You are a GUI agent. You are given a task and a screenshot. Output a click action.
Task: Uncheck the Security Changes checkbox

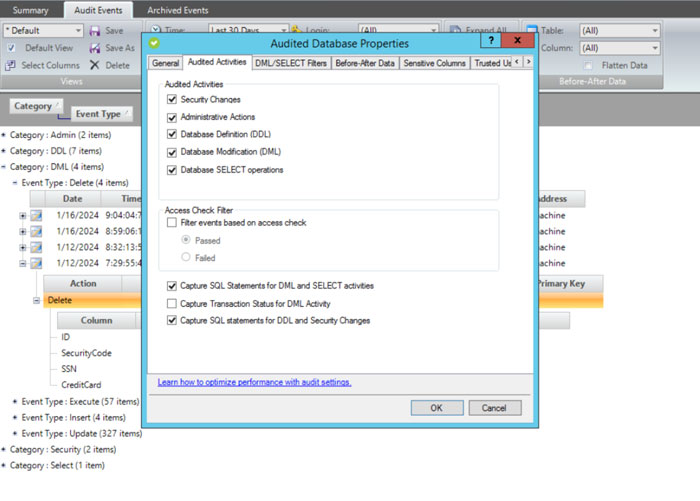point(173,100)
